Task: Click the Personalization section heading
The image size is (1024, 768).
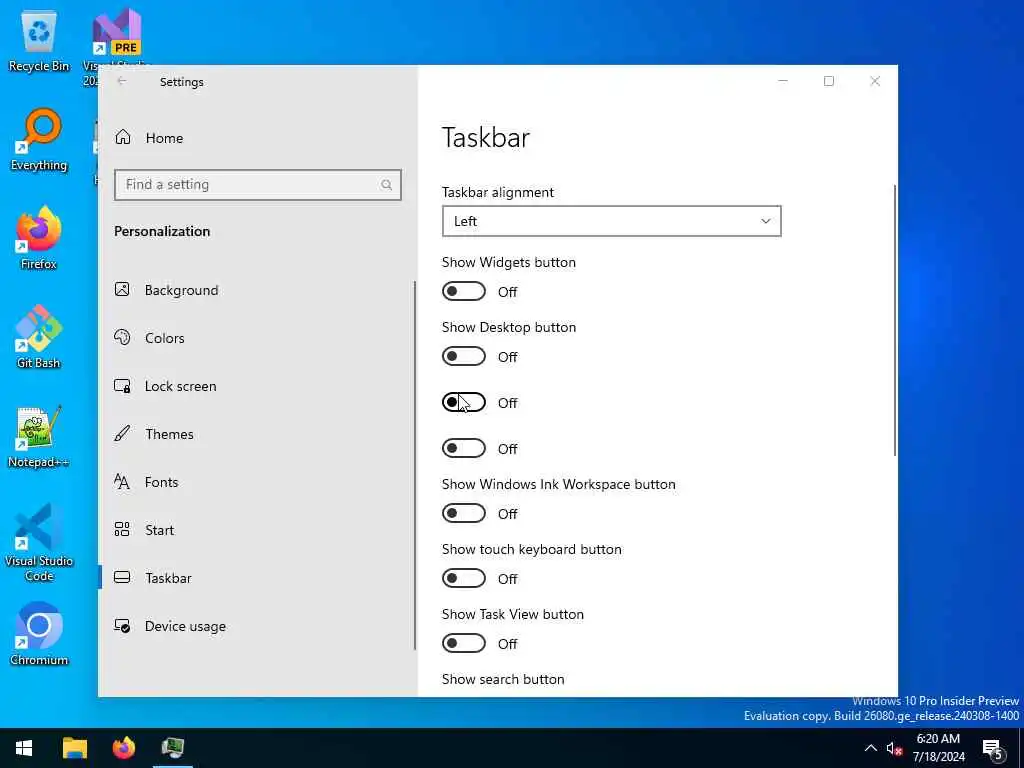Action: (x=162, y=231)
